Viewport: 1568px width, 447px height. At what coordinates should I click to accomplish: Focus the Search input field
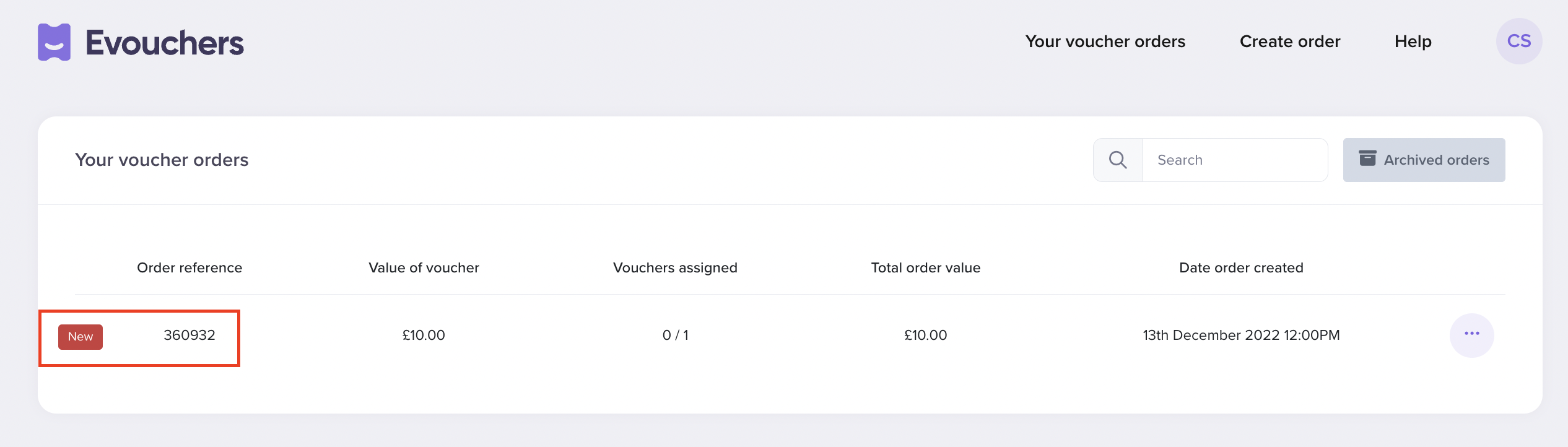(x=1235, y=160)
